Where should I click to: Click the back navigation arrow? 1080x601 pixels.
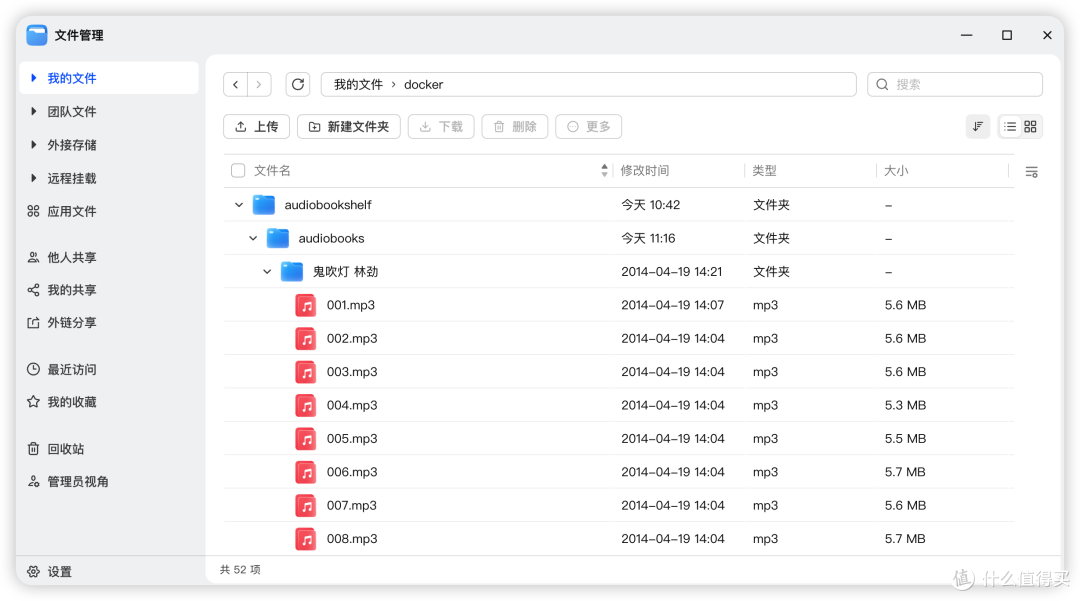coord(235,84)
